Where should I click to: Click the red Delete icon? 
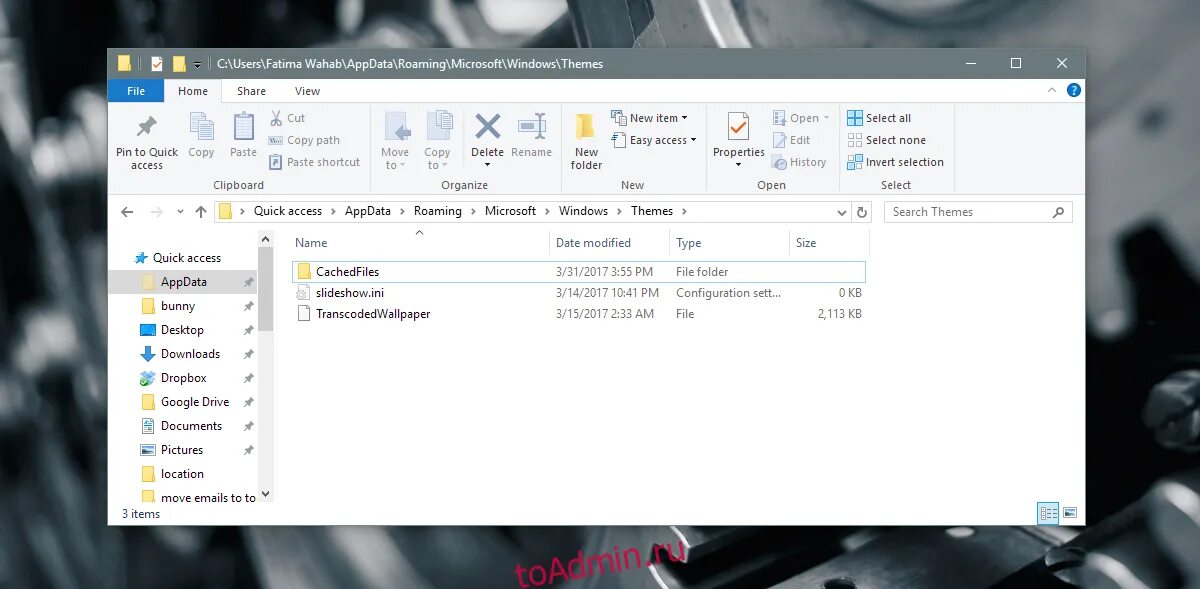click(487, 127)
